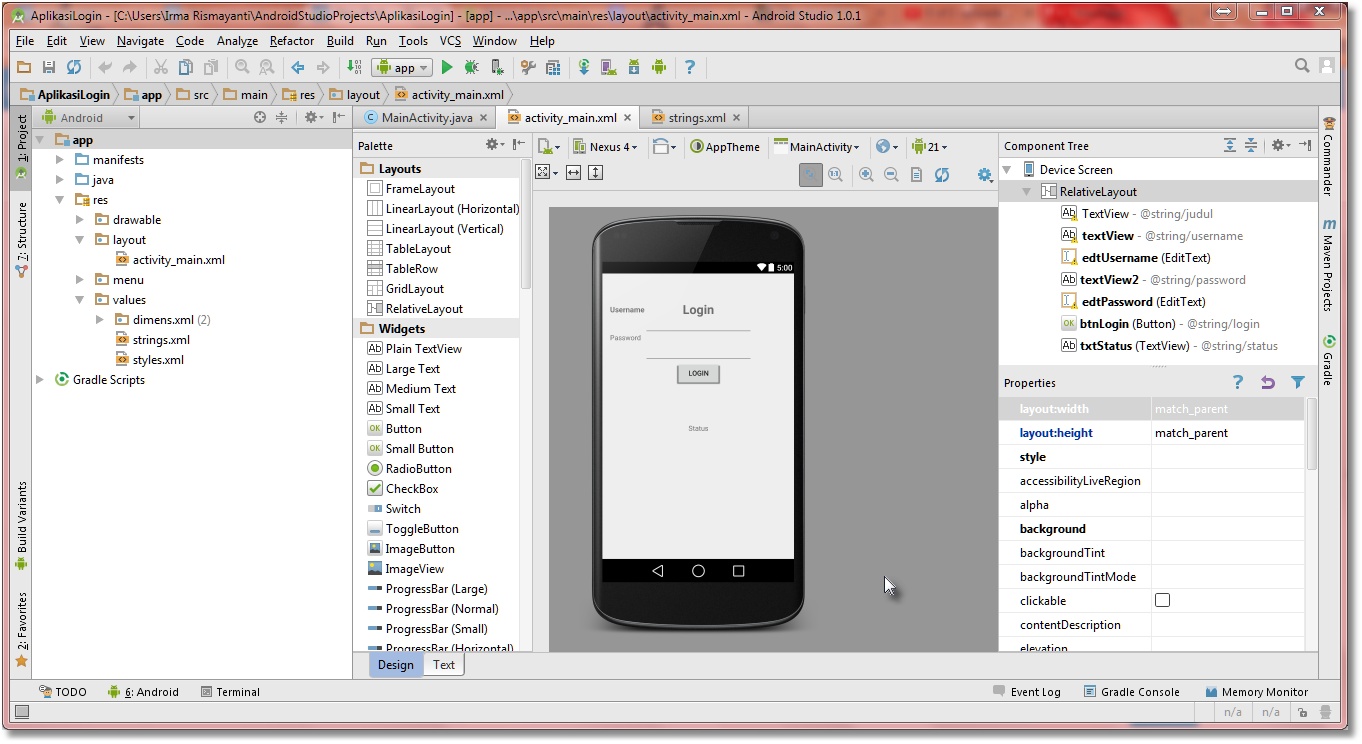Viewport: 1362px width, 744px height.
Task: Launch the debugger bug icon
Action: pos(470,67)
